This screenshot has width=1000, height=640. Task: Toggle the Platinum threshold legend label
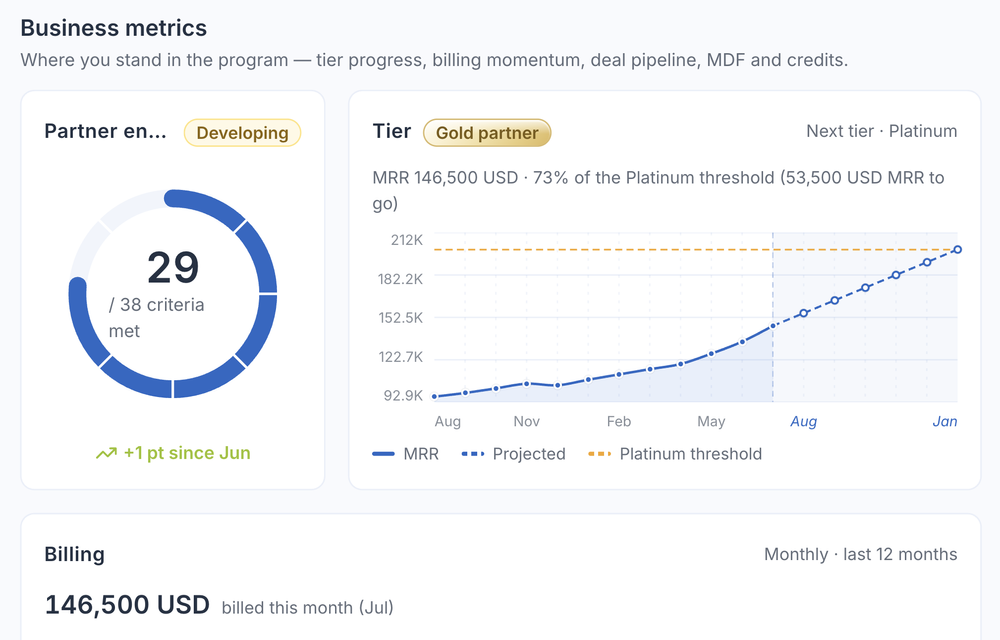point(691,454)
